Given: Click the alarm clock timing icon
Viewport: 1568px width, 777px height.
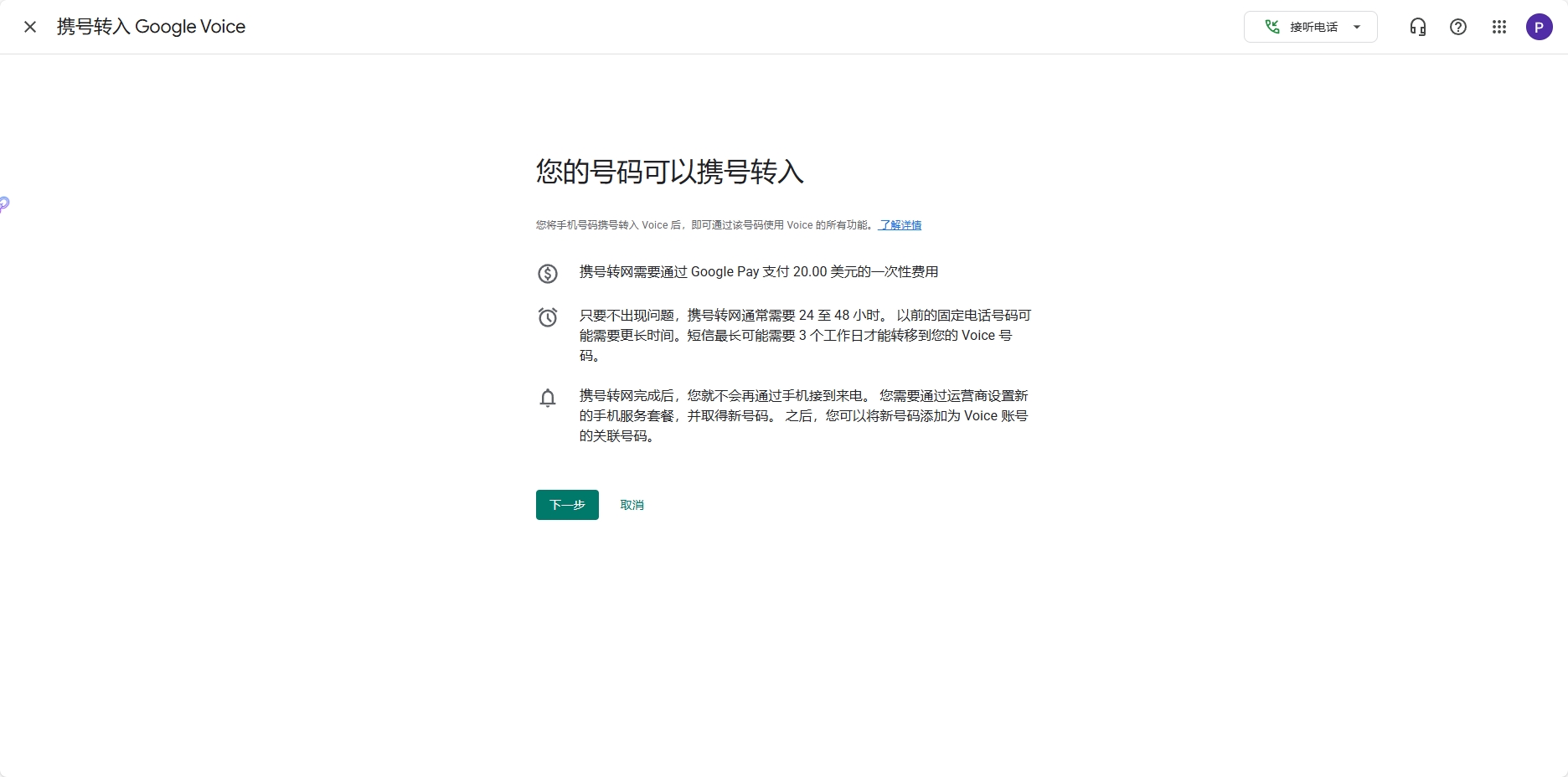Looking at the screenshot, I should tap(548, 317).
